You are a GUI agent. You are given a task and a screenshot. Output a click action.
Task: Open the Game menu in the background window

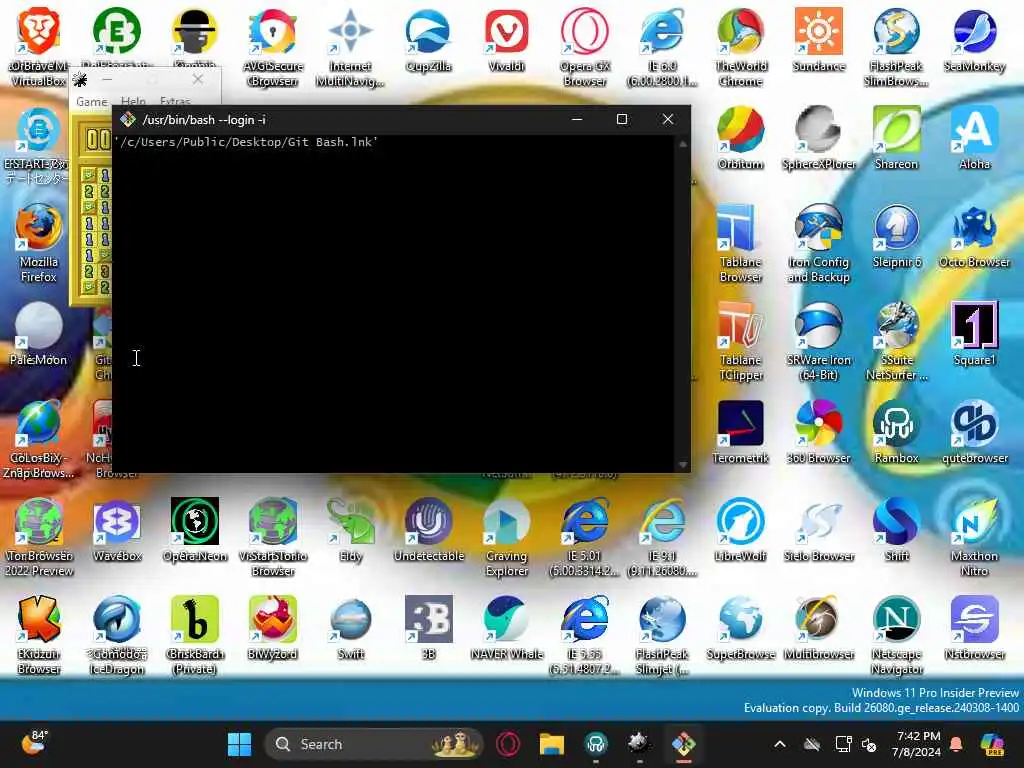click(91, 101)
